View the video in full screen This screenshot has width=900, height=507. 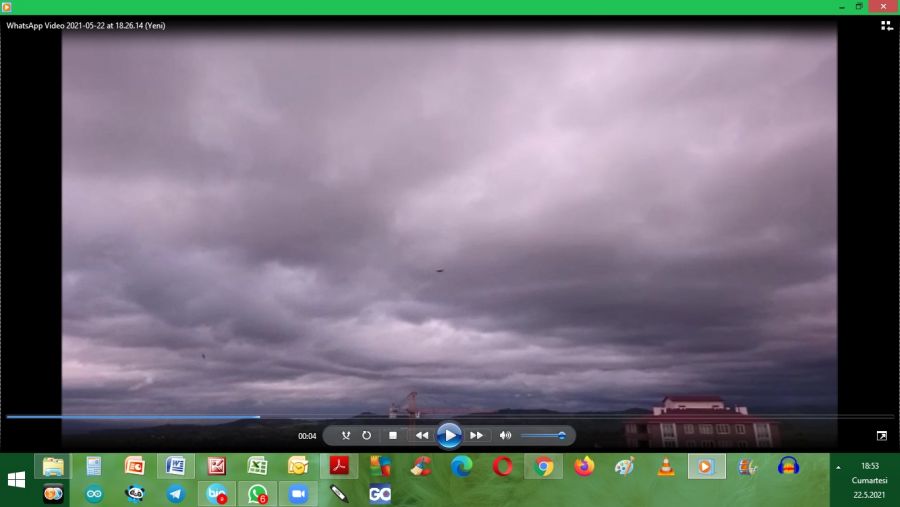coord(881,436)
